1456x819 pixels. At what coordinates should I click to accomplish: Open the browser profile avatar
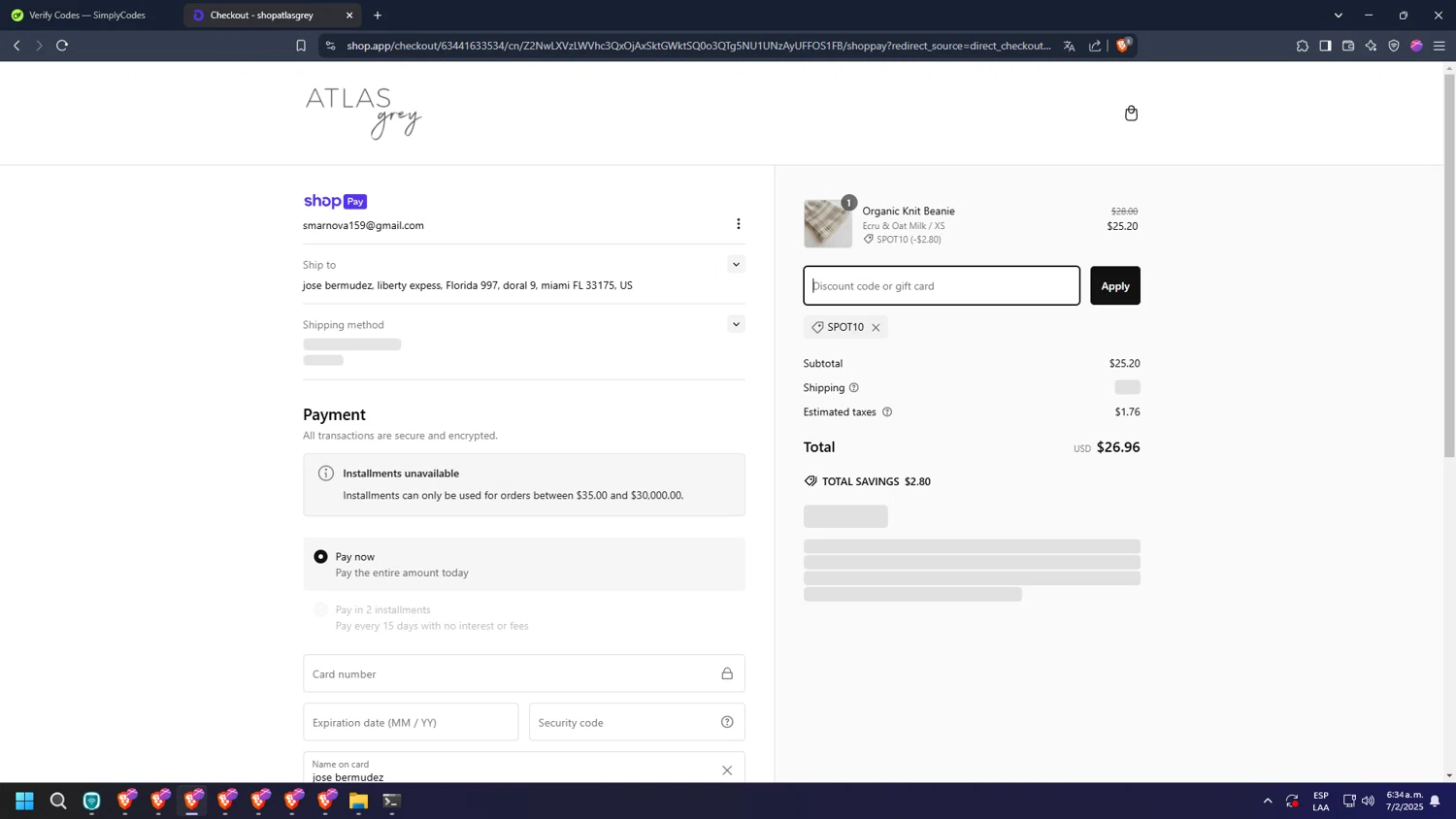pyautogui.click(x=1416, y=46)
